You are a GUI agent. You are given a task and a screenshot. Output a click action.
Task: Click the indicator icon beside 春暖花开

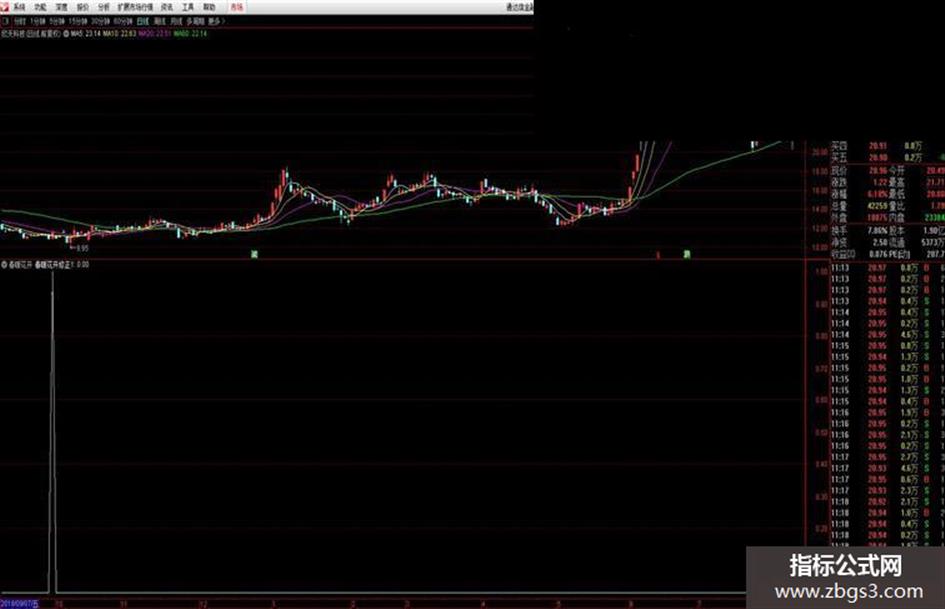[4, 265]
